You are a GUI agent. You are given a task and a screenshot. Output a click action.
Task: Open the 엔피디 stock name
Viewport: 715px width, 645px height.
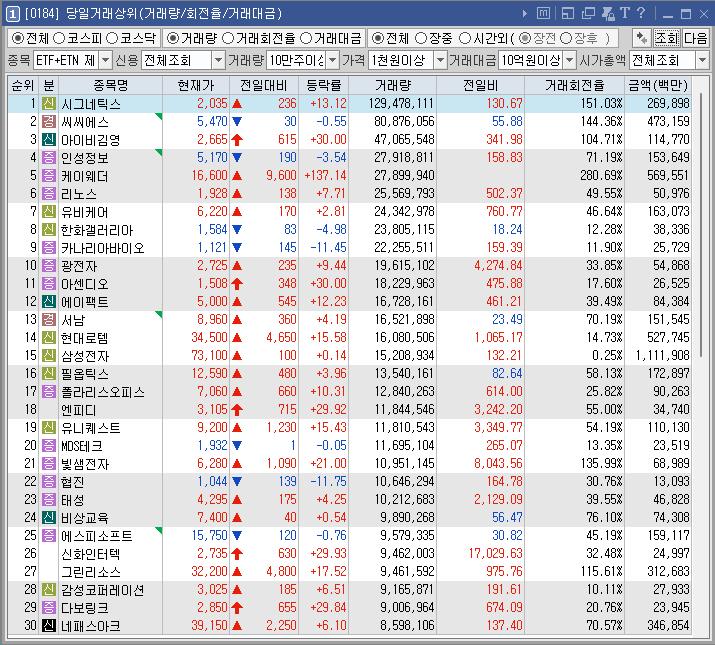click(79, 410)
